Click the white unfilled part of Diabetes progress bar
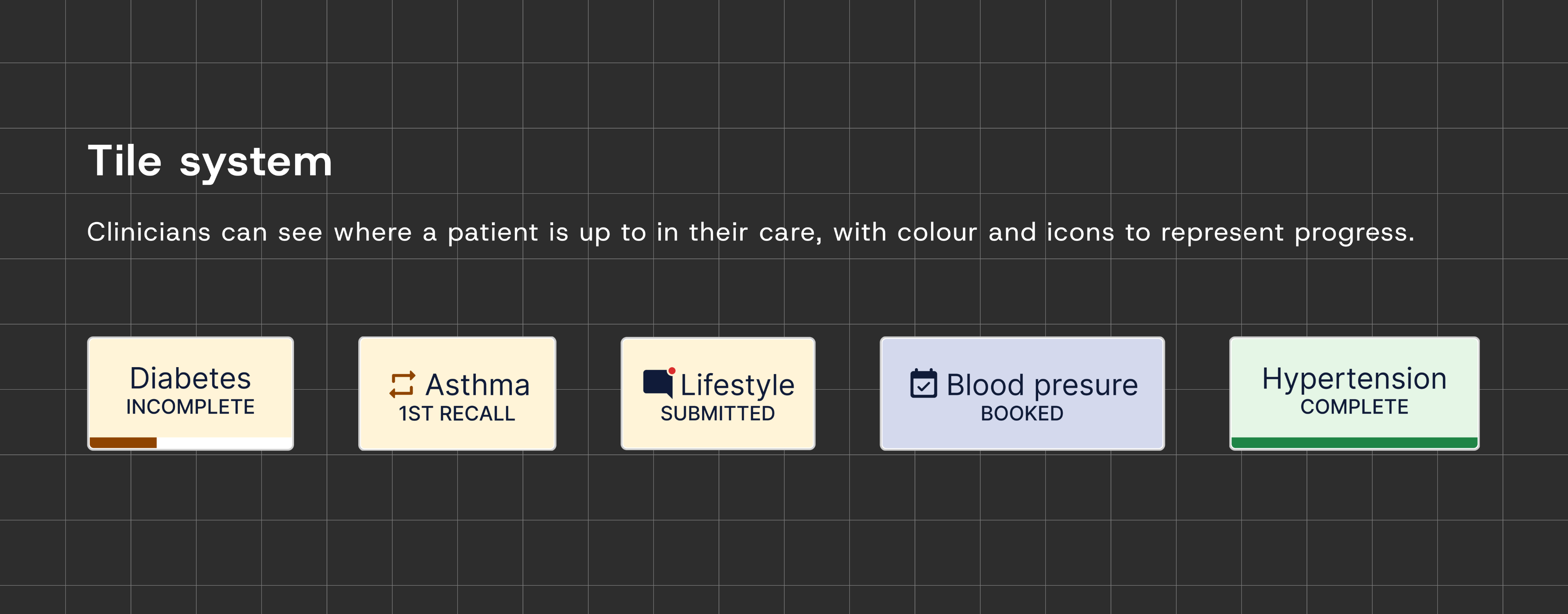 click(224, 443)
